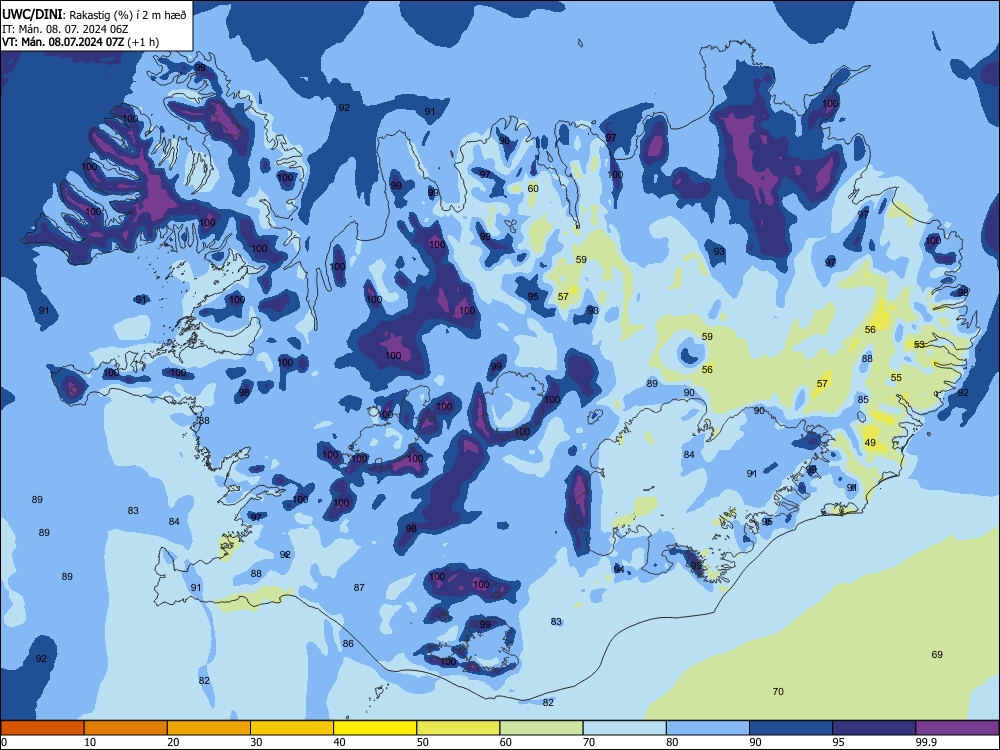Click the 87 humidity value in the southwest
The height and width of the screenshot is (750, 1000).
[x=359, y=587]
